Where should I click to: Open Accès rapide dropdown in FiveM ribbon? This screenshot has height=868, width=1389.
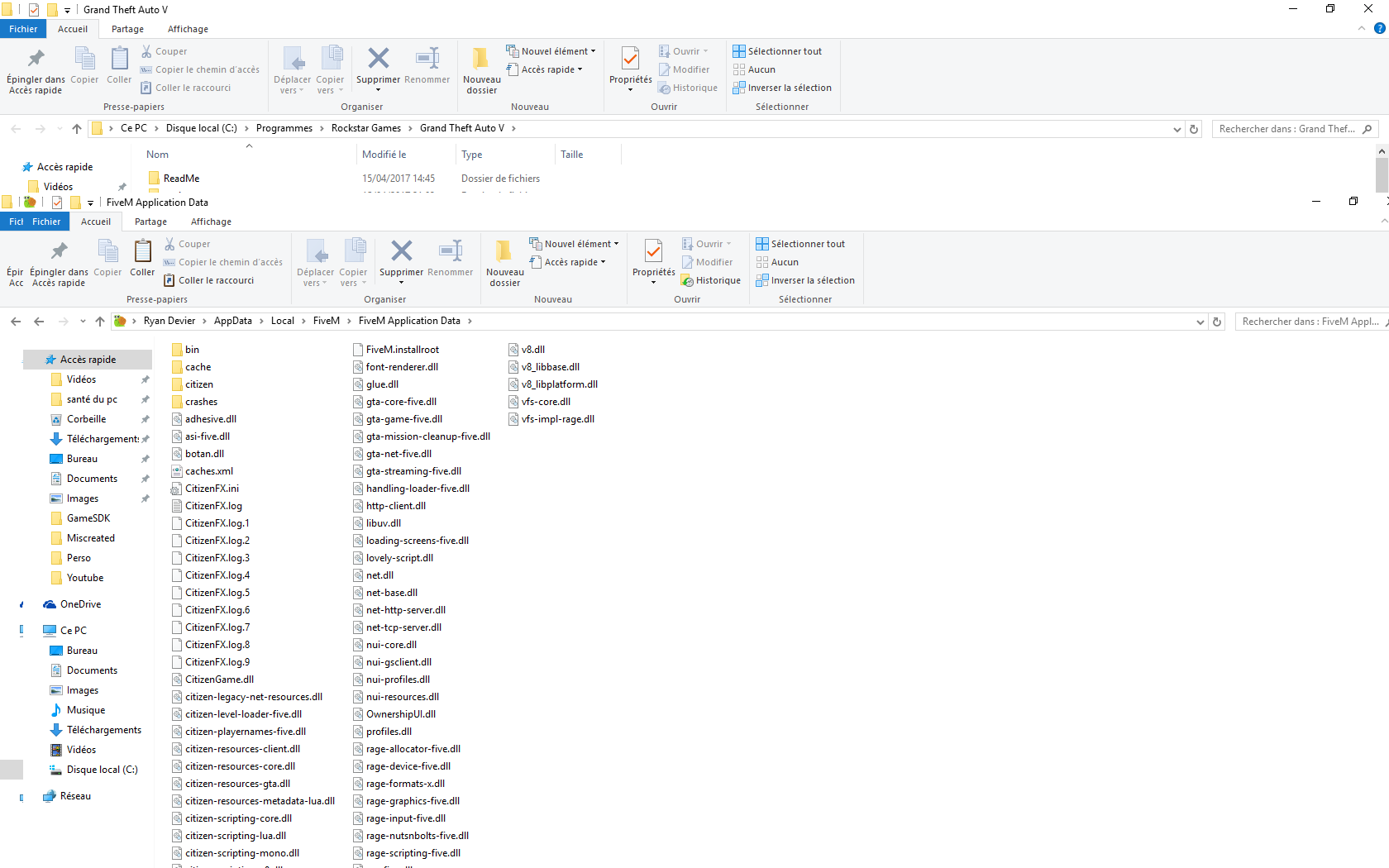click(567, 262)
